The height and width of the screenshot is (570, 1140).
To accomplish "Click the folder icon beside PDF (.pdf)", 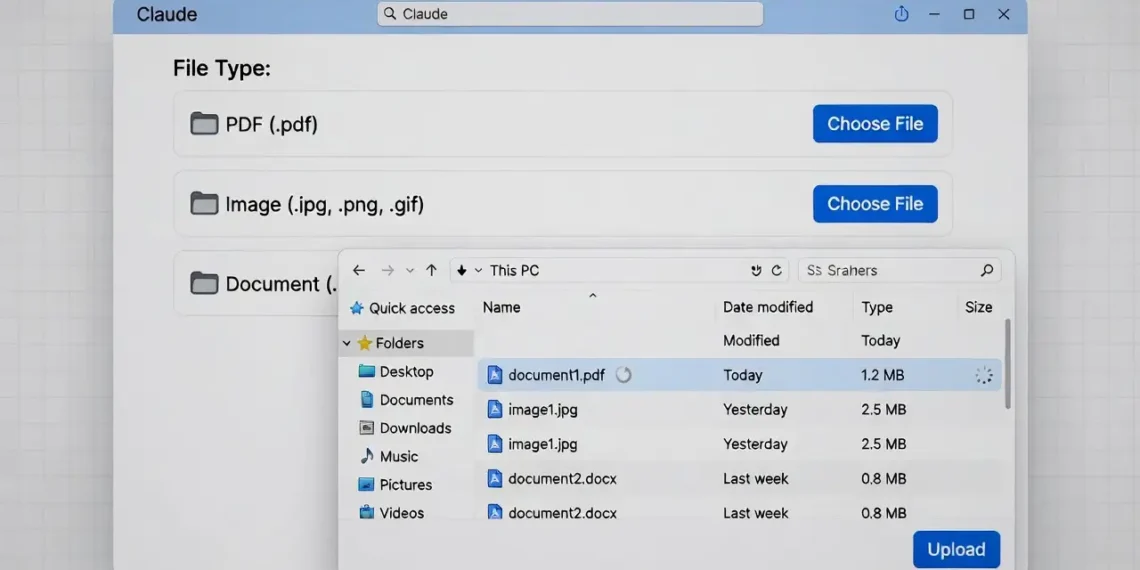I will 204,124.
